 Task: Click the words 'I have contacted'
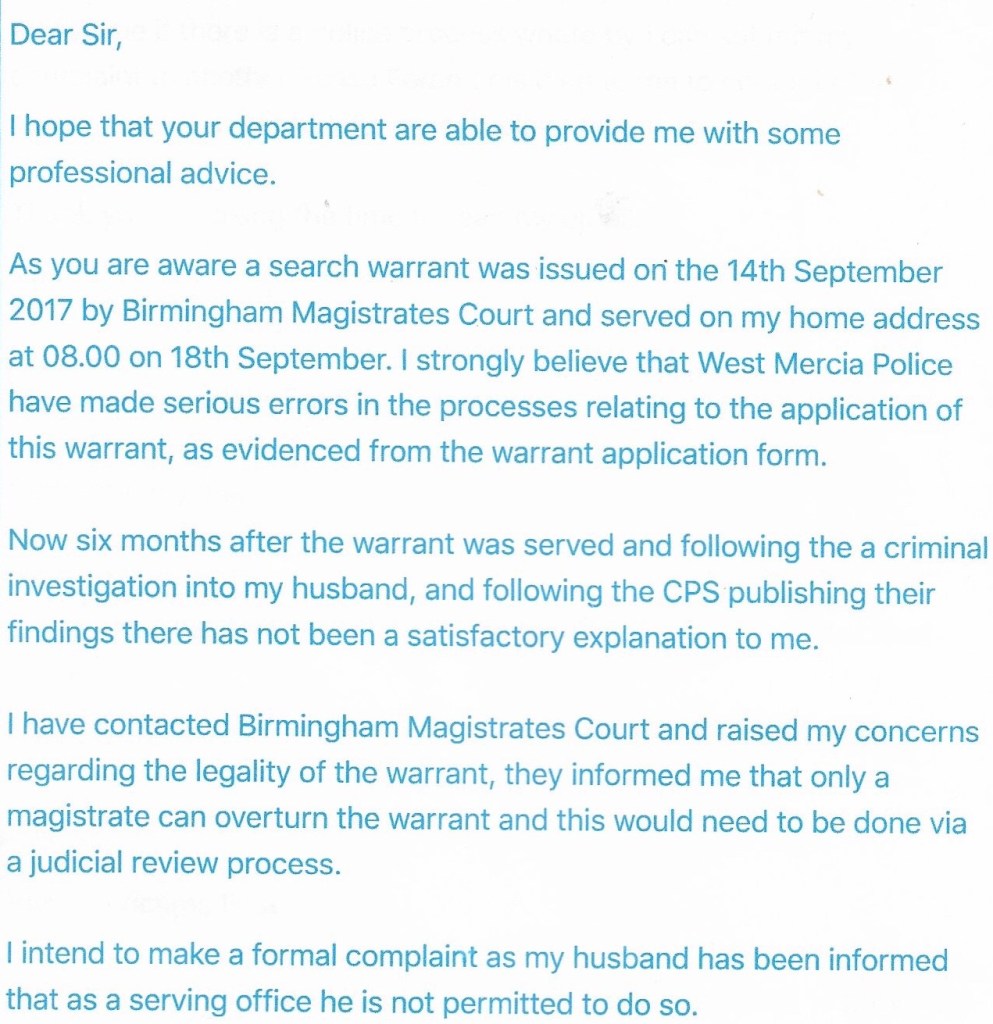pyautogui.click(x=119, y=729)
